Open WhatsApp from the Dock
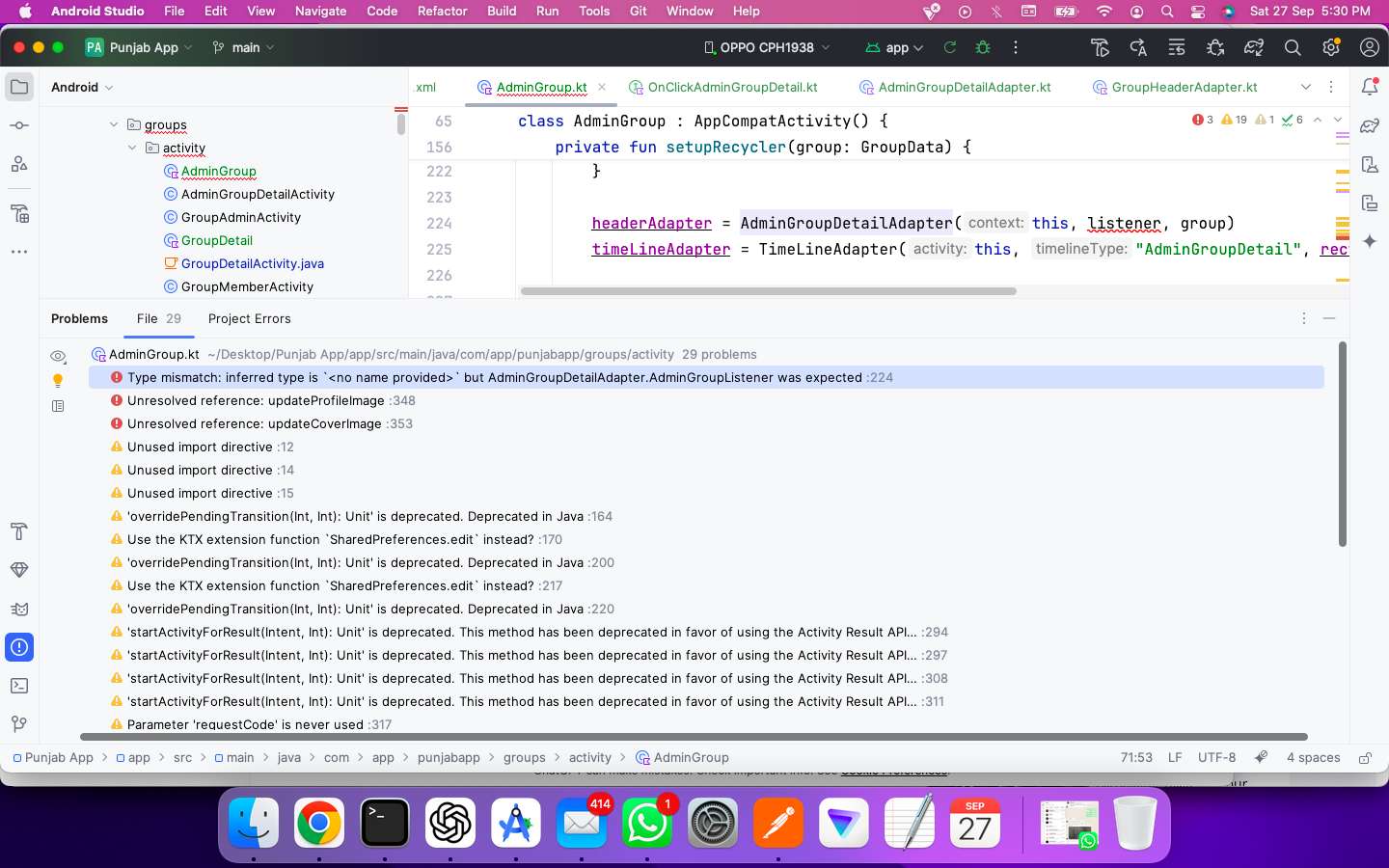The height and width of the screenshot is (868, 1389). pyautogui.click(x=646, y=824)
